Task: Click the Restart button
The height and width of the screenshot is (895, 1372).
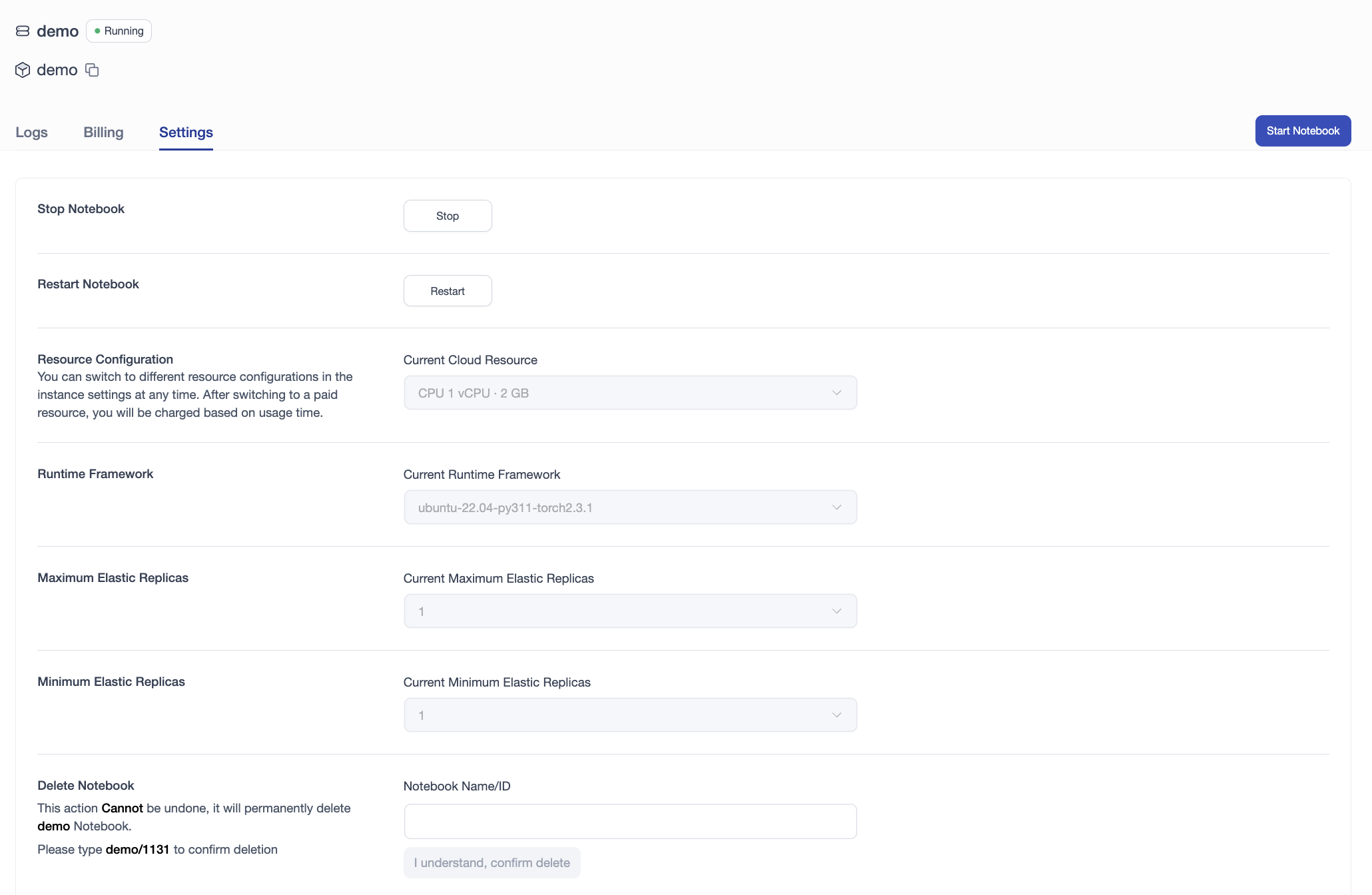Action: (448, 291)
